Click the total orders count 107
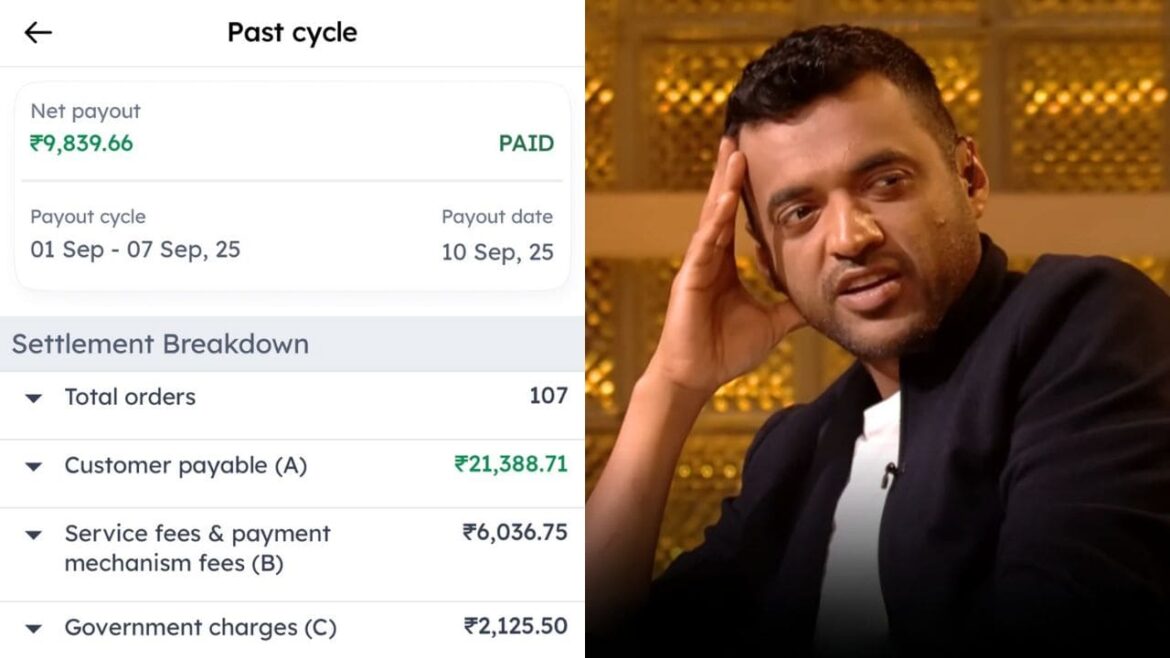 (548, 396)
